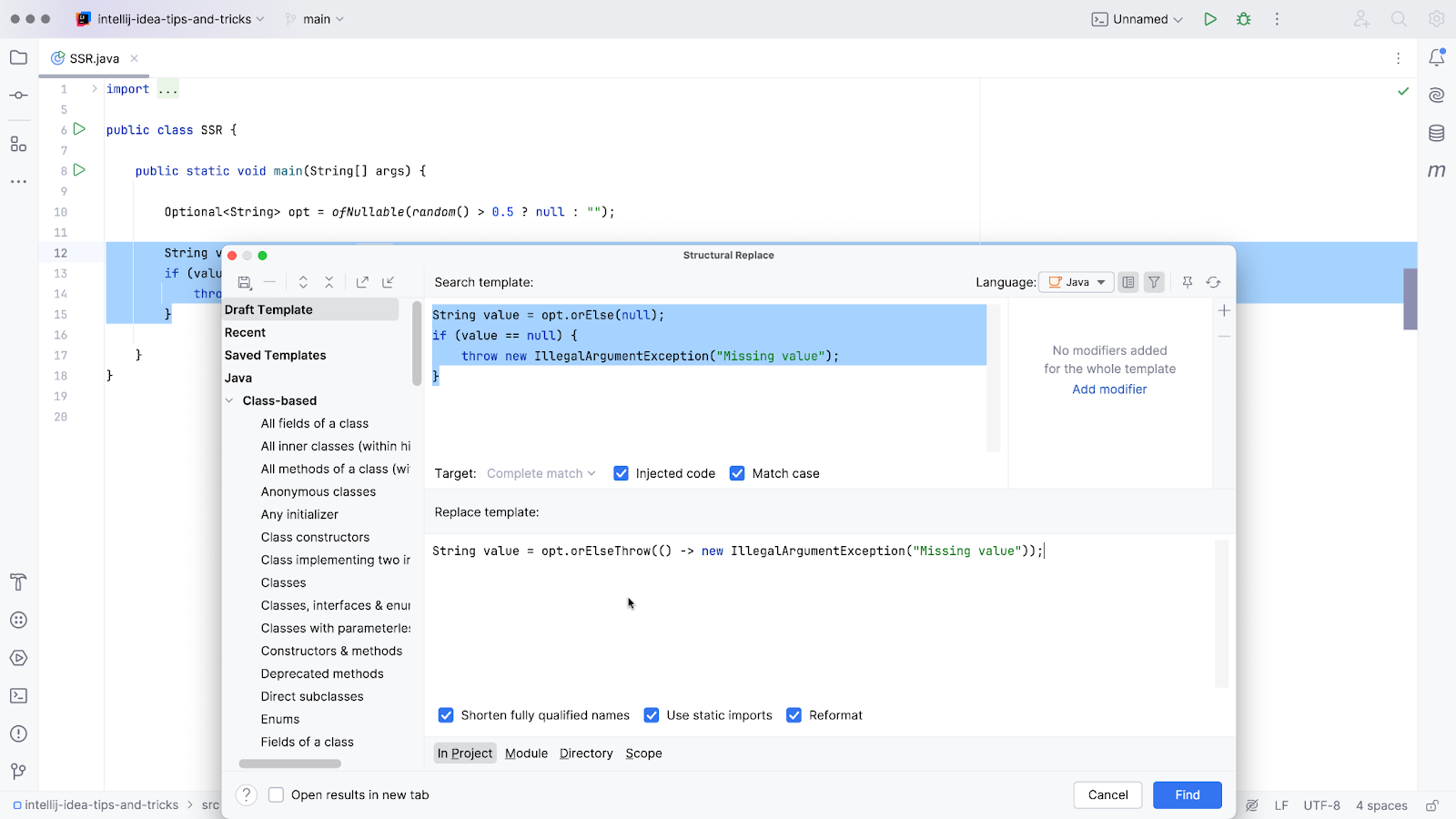Screen dimensions: 1456x819
Task: Open the Notifications bell icon
Action: pos(1437,57)
